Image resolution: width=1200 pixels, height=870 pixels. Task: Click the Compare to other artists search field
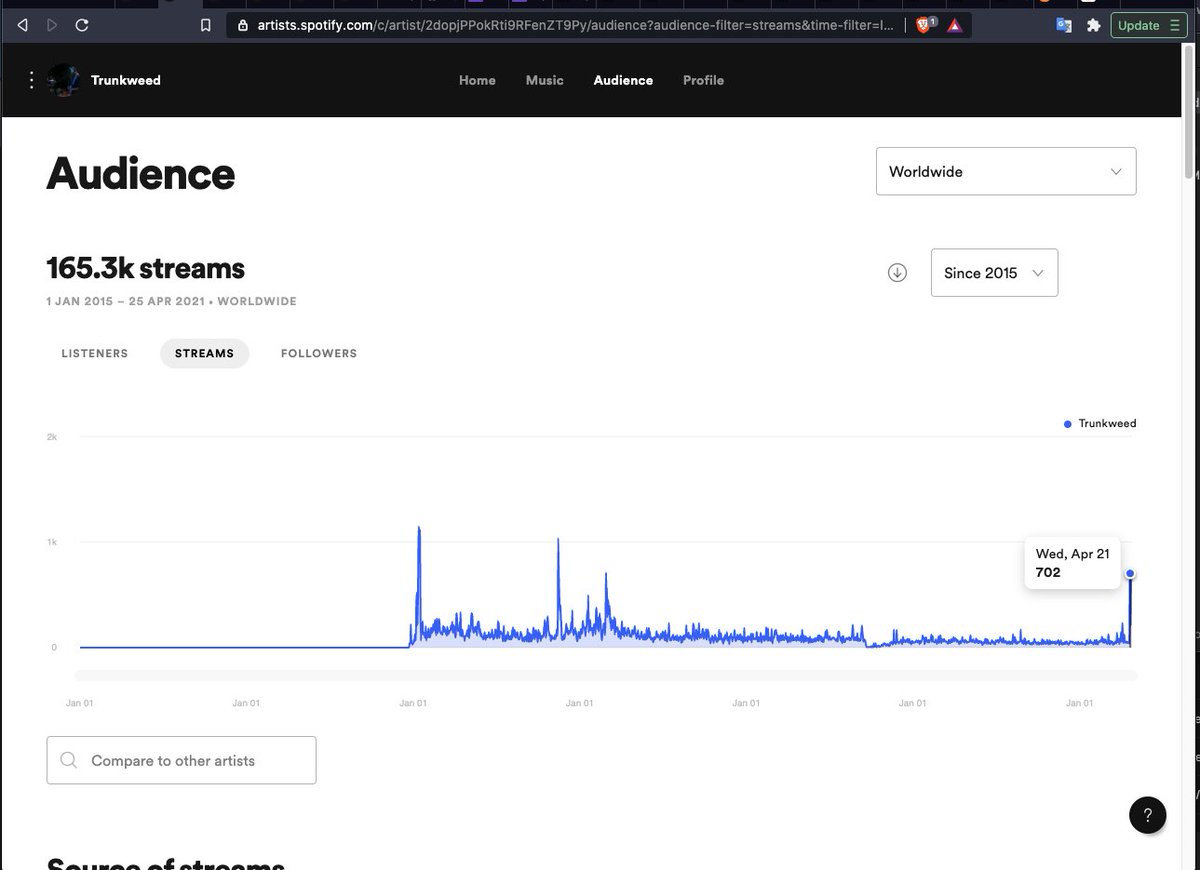click(181, 760)
